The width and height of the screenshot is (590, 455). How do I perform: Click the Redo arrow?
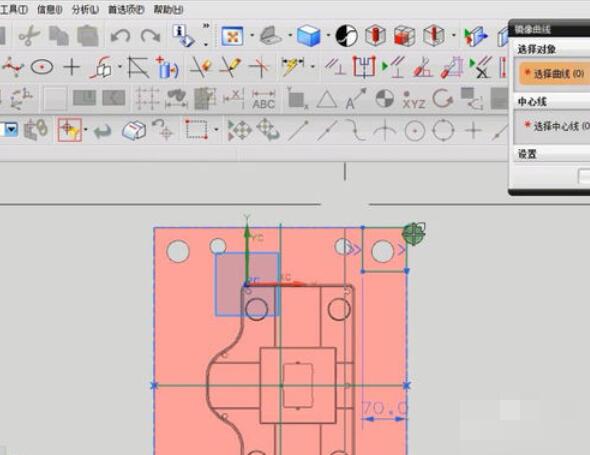click(151, 36)
